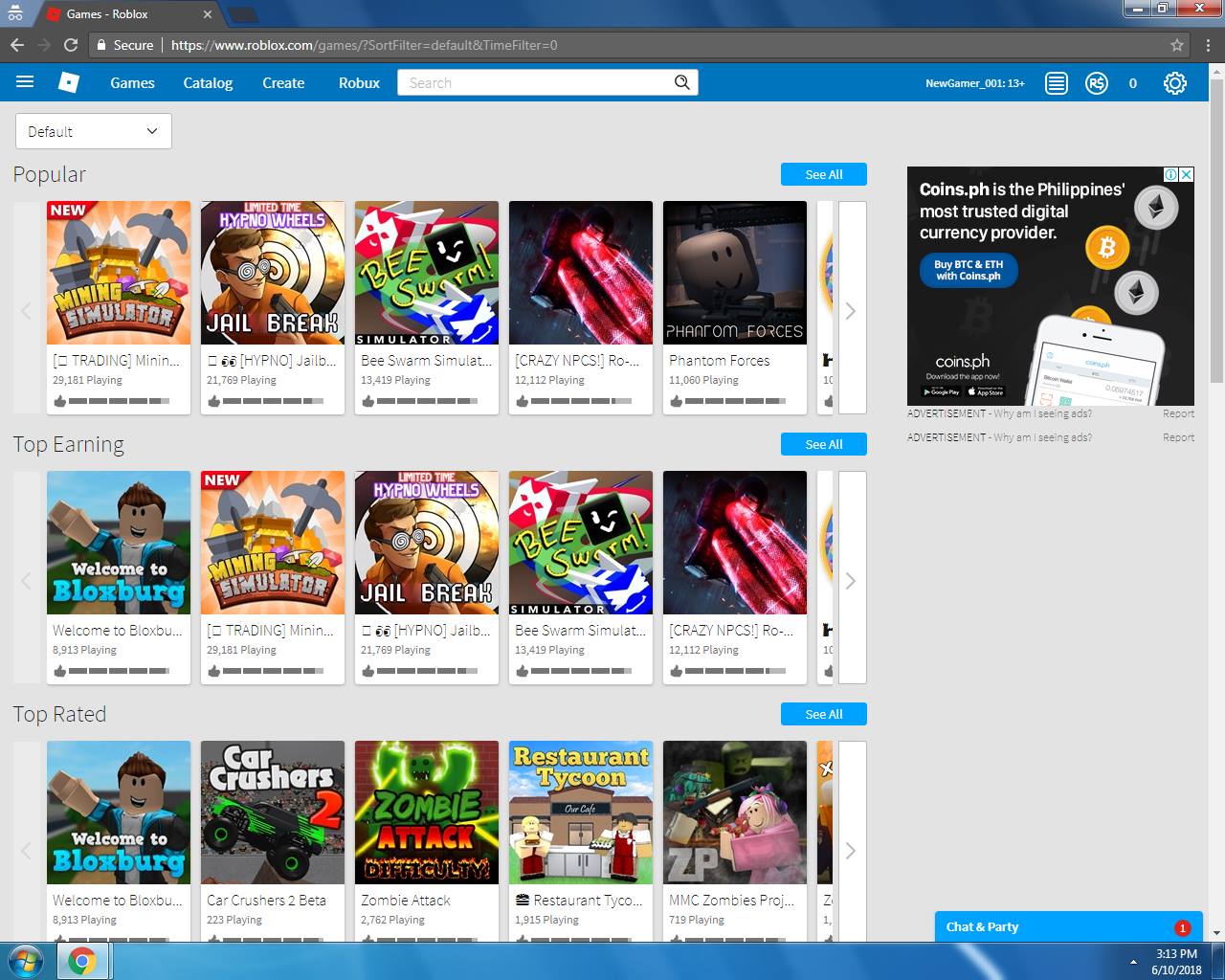Bookmark this page with star icon

pyautogui.click(x=1177, y=45)
